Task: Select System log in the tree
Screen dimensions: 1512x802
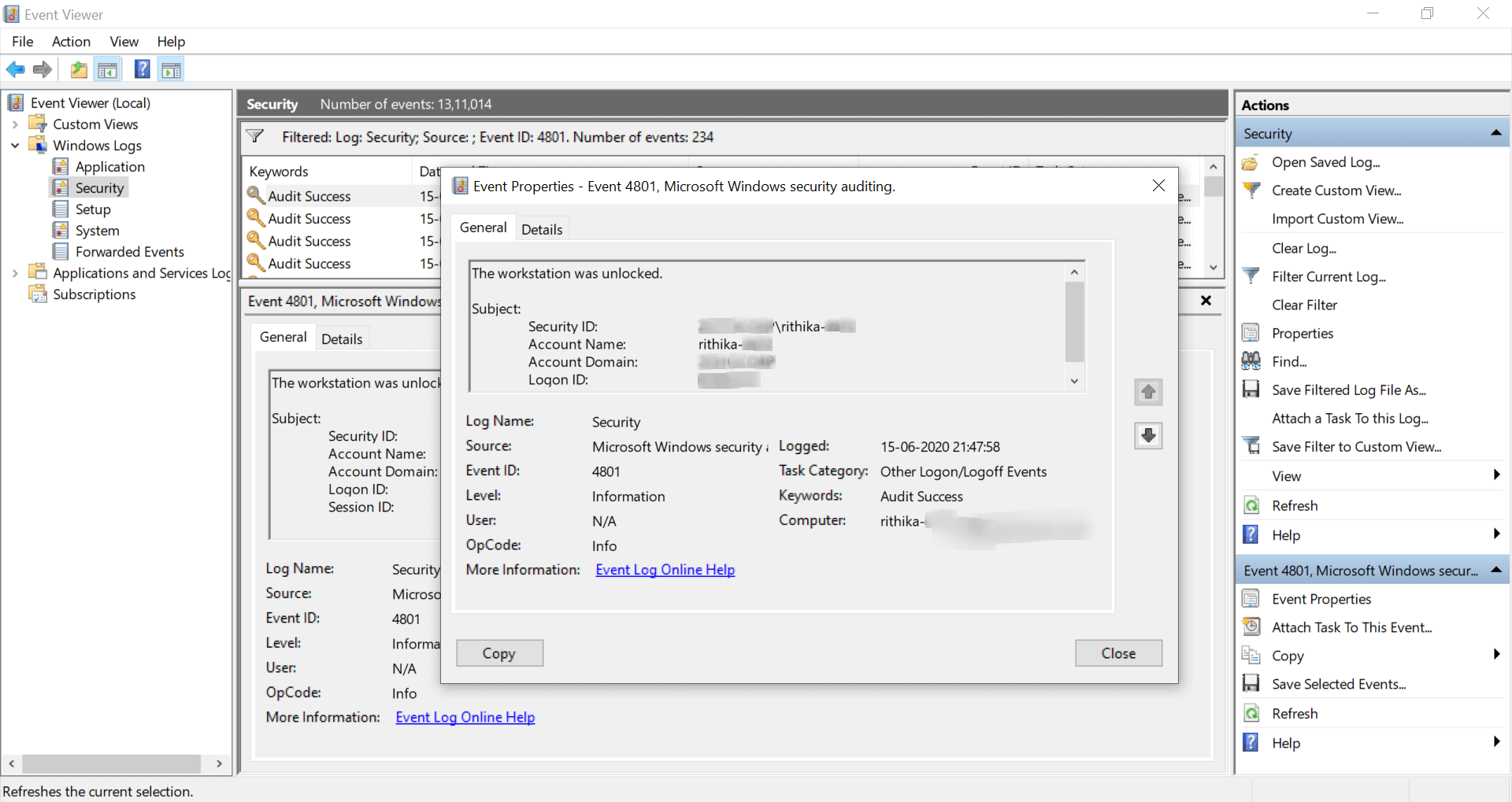Action: (98, 231)
